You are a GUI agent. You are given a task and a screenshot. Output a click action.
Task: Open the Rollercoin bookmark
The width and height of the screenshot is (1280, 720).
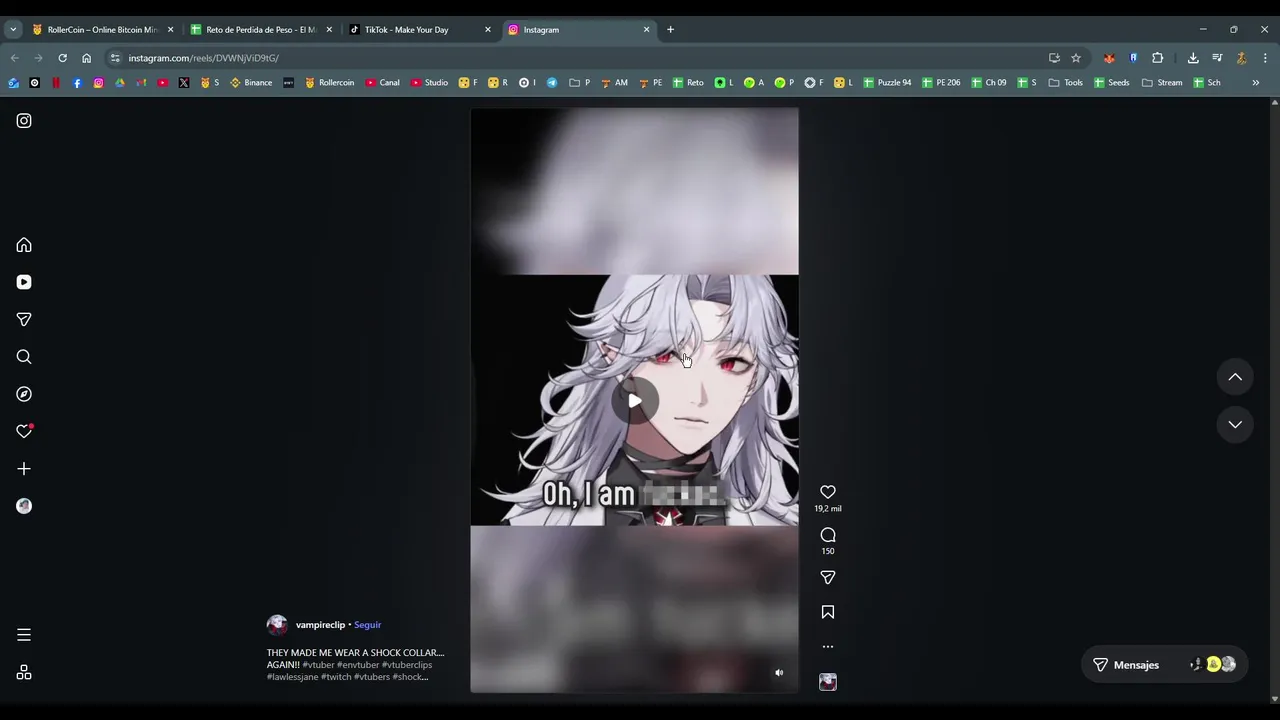(329, 83)
